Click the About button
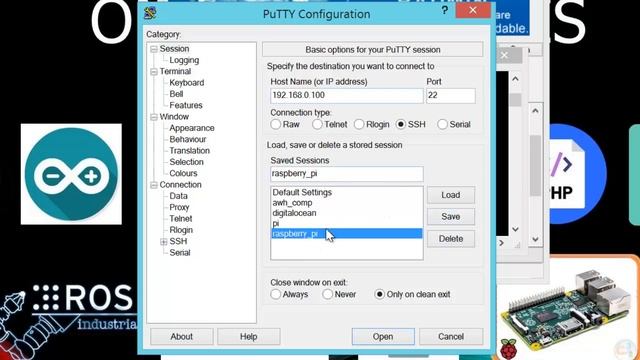 tap(182, 337)
